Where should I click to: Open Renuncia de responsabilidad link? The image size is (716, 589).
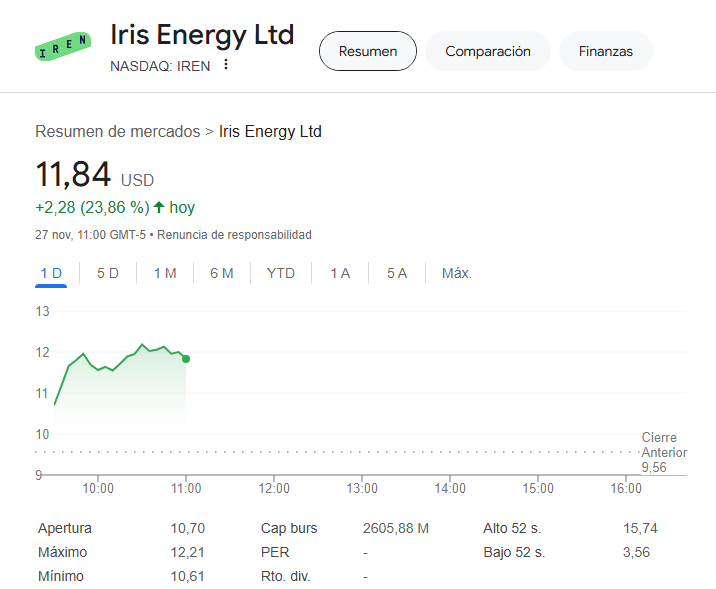pos(234,235)
